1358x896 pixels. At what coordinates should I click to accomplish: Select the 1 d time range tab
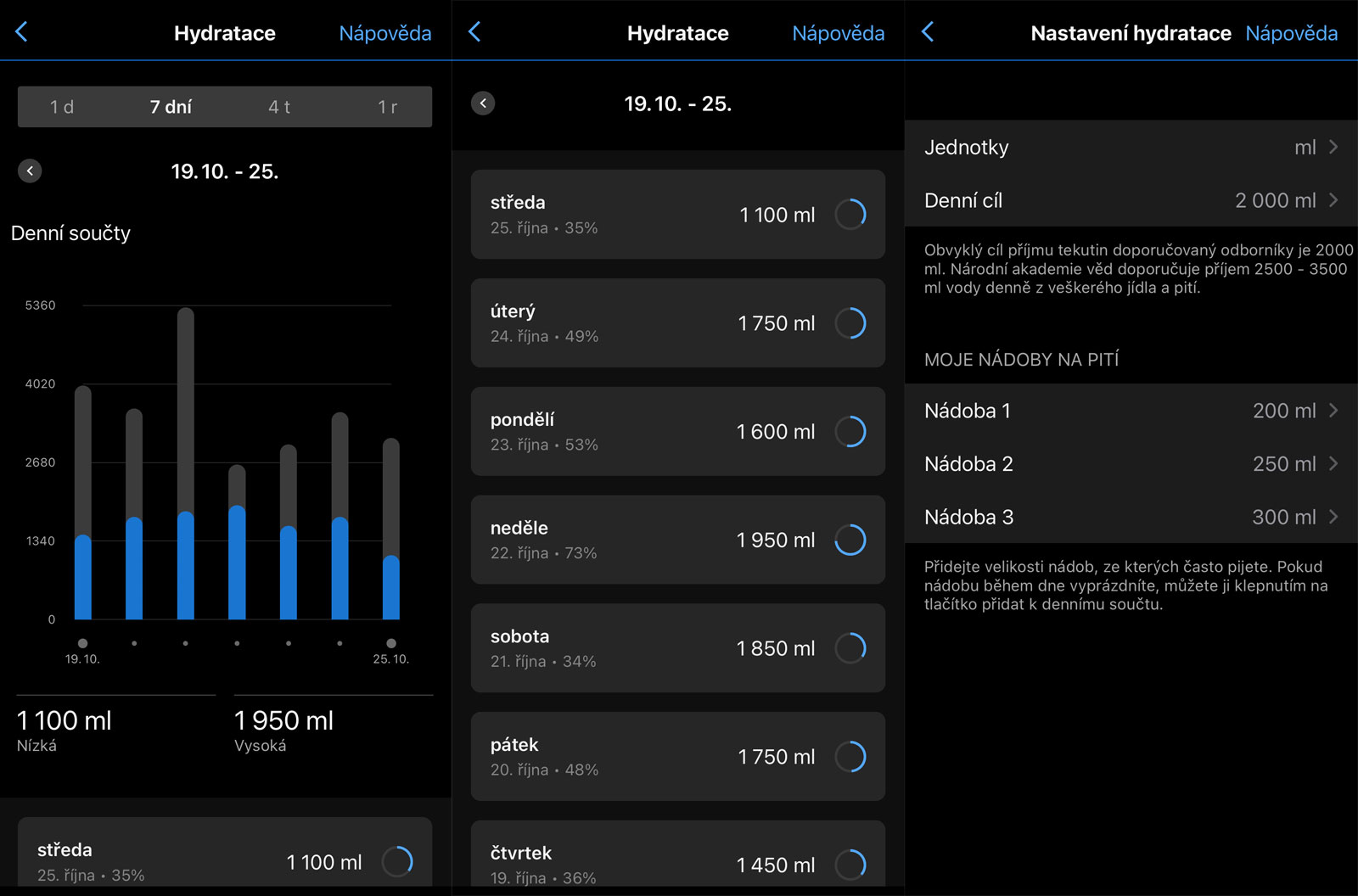(62, 107)
